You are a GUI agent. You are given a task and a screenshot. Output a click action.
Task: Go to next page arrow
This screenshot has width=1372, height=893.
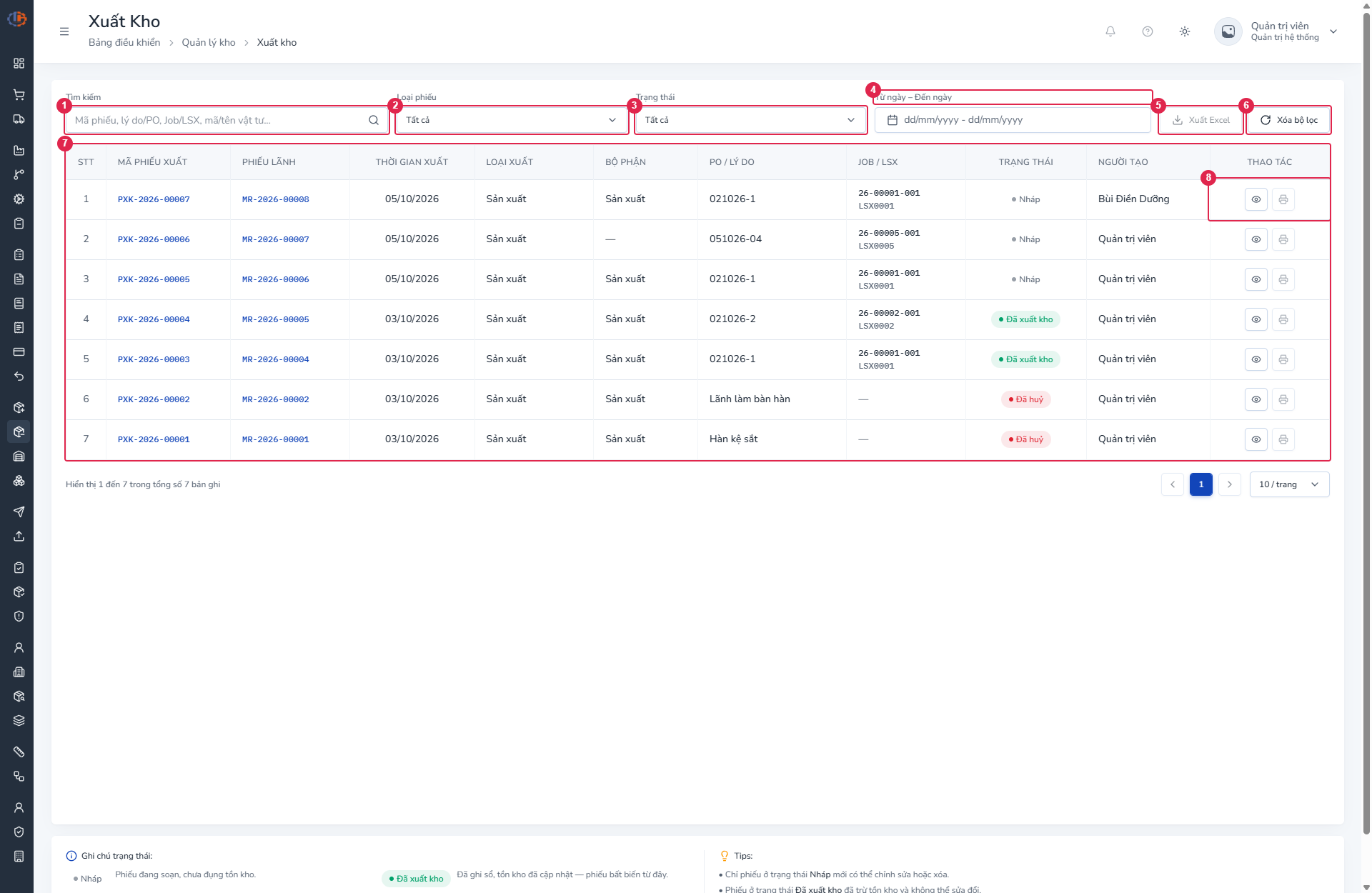pos(1230,484)
